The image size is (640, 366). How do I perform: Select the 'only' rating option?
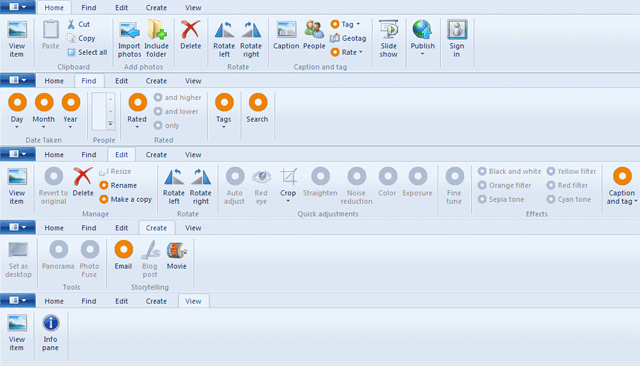tap(167, 125)
